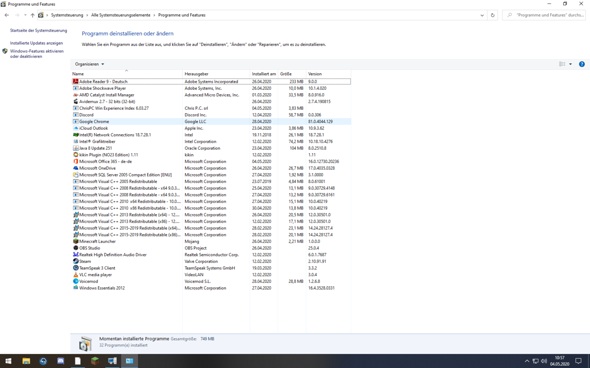Open the Organisieren dropdown menu
The width and height of the screenshot is (590, 368).
pyautogui.click(x=89, y=64)
